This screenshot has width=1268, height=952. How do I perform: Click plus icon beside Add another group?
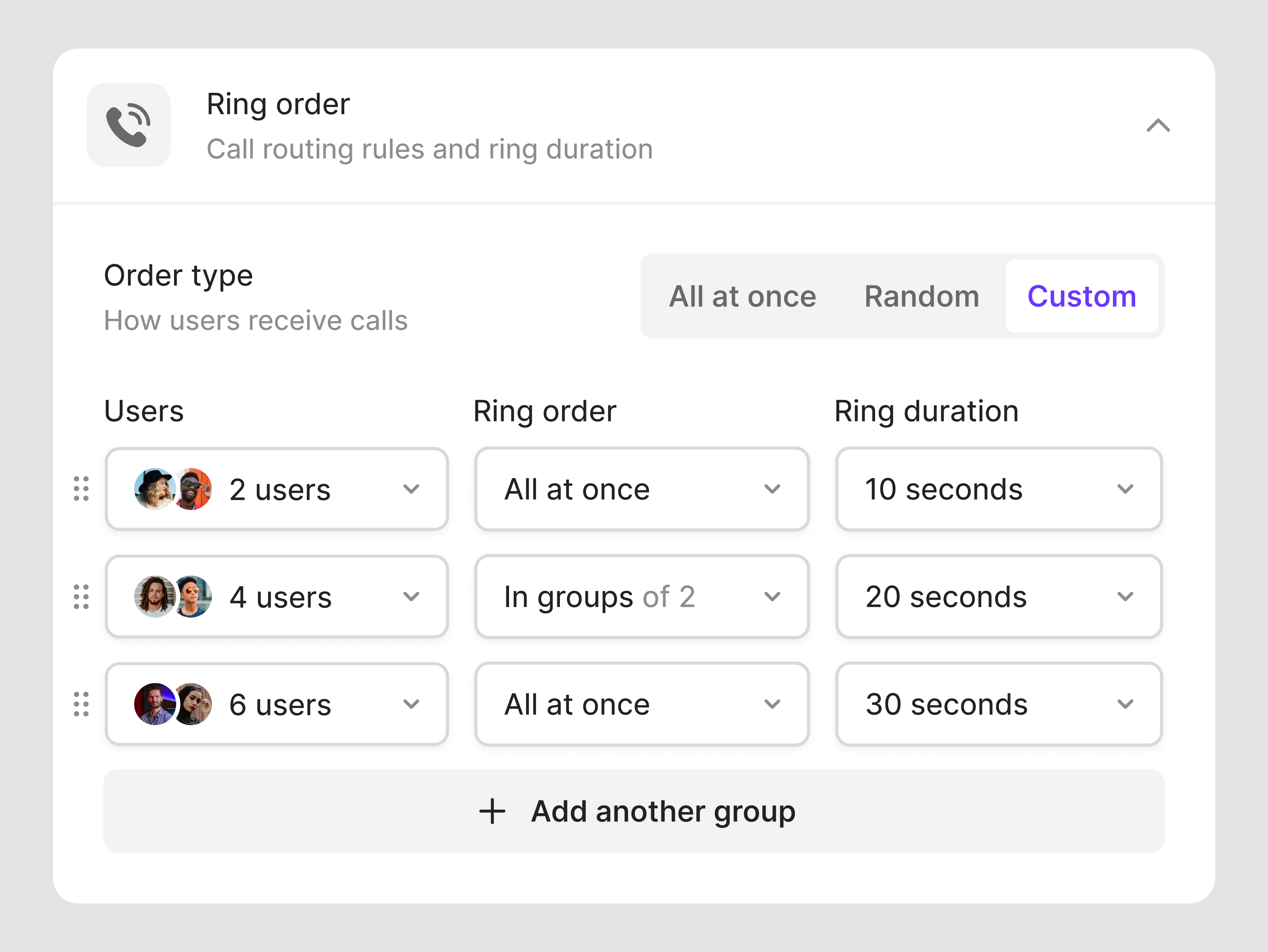[492, 812]
